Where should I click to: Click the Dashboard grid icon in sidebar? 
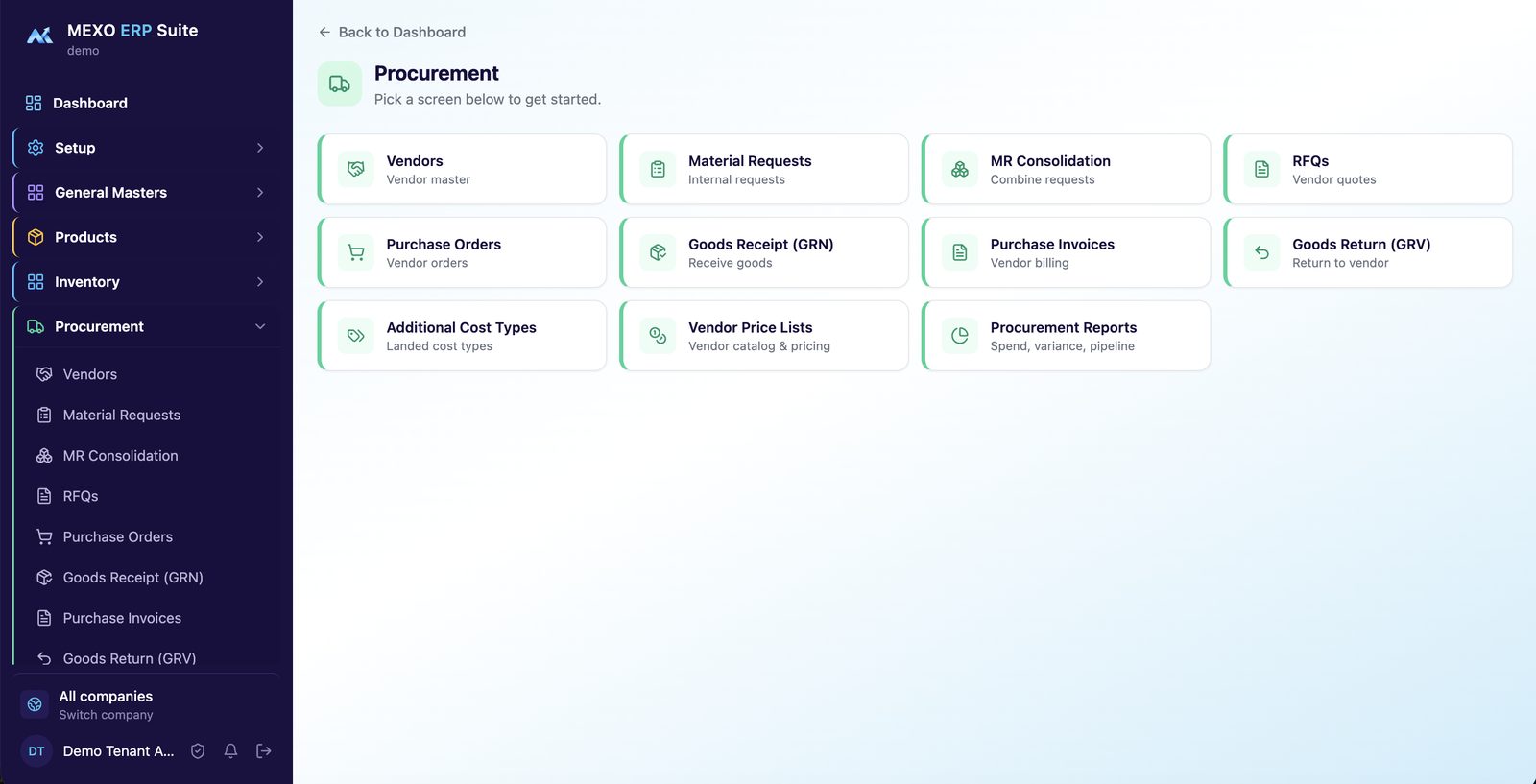pos(34,103)
